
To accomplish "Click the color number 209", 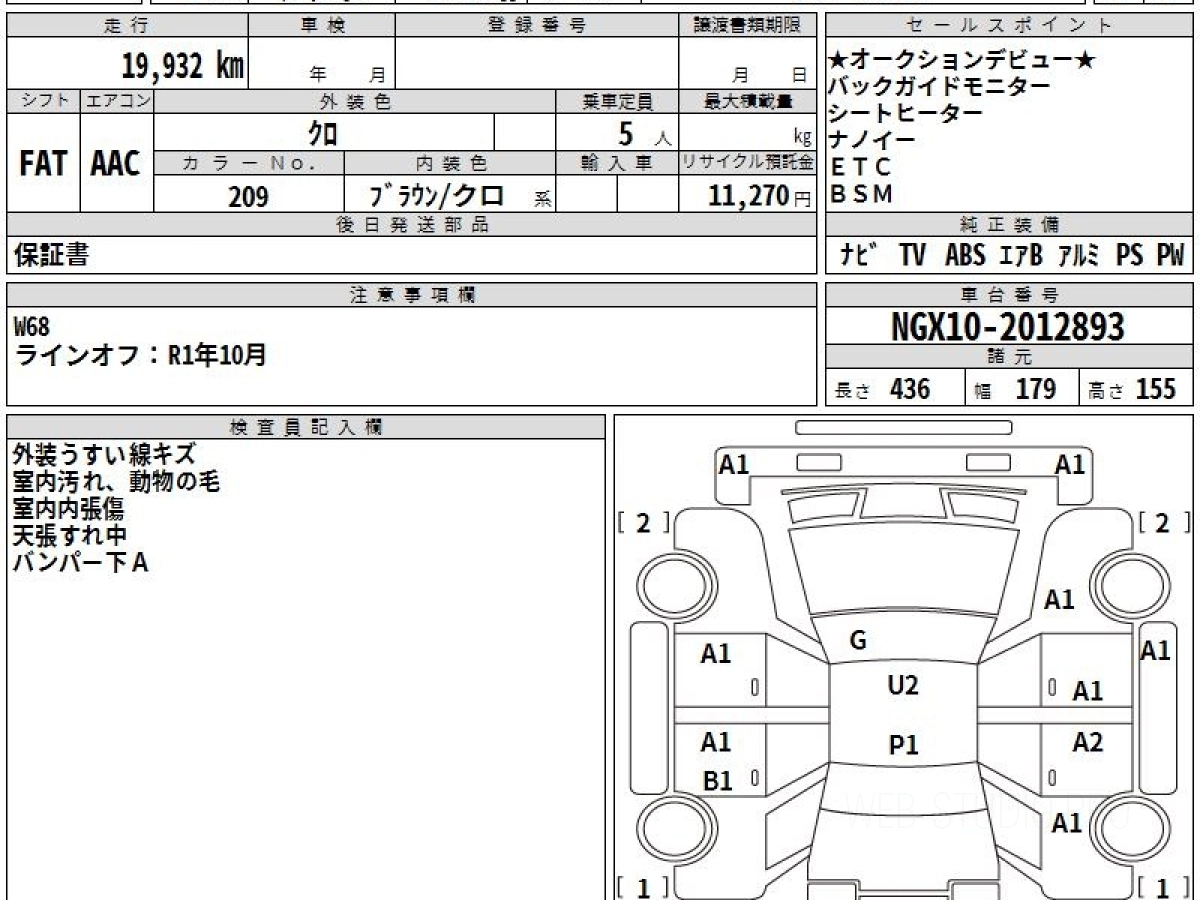I will point(248,197).
